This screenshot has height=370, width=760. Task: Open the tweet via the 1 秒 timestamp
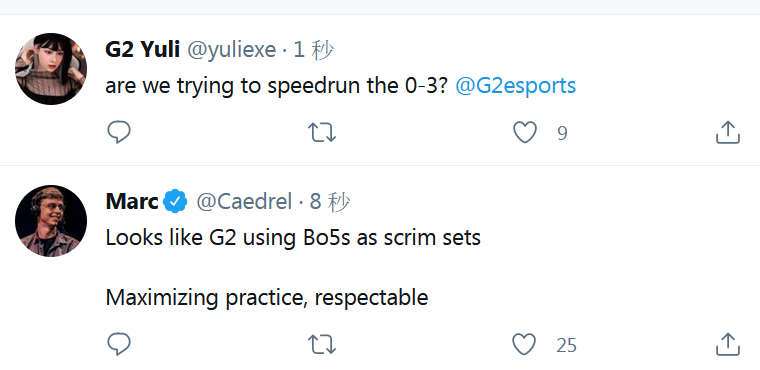point(314,50)
